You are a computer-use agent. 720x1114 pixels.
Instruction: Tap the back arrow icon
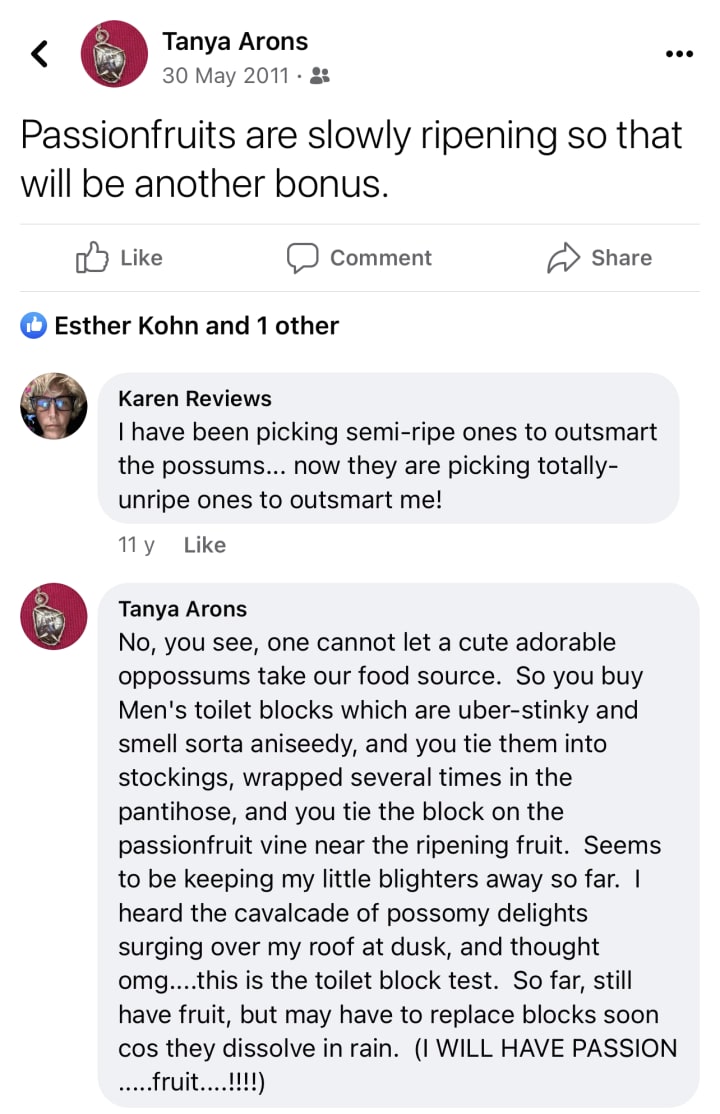pos(40,54)
